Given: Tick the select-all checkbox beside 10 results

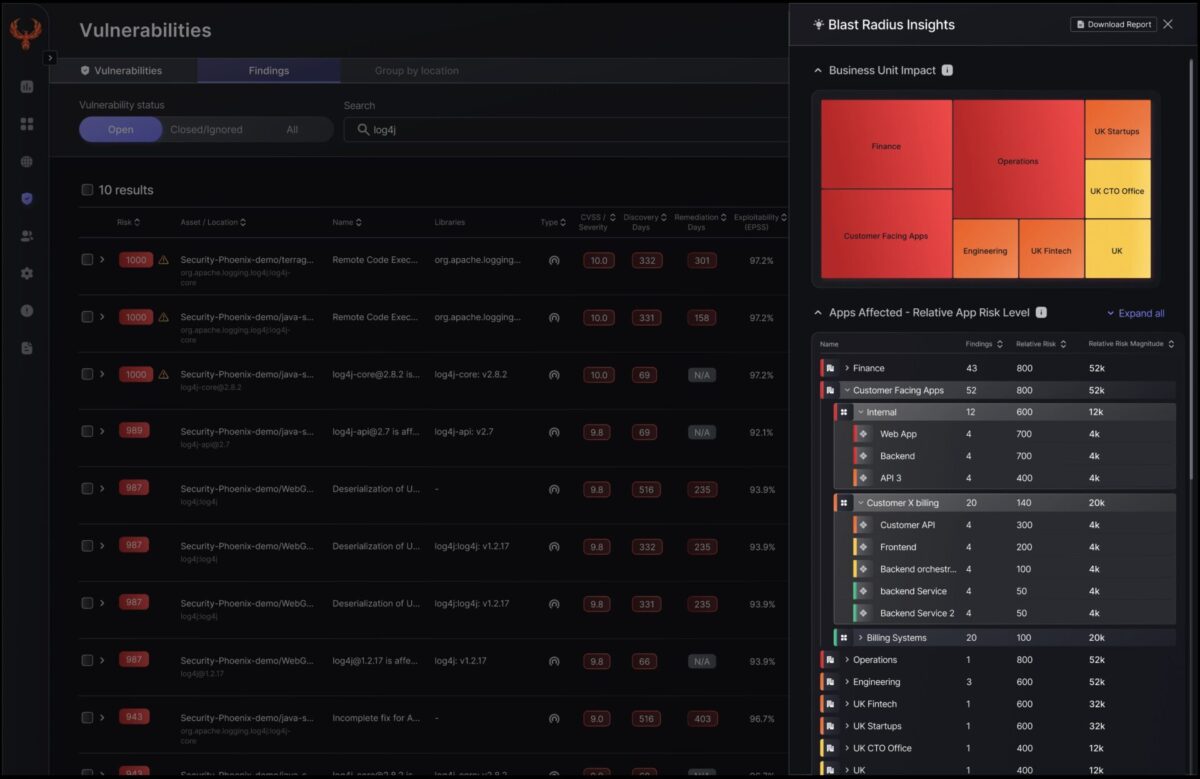Looking at the screenshot, I should [87, 190].
